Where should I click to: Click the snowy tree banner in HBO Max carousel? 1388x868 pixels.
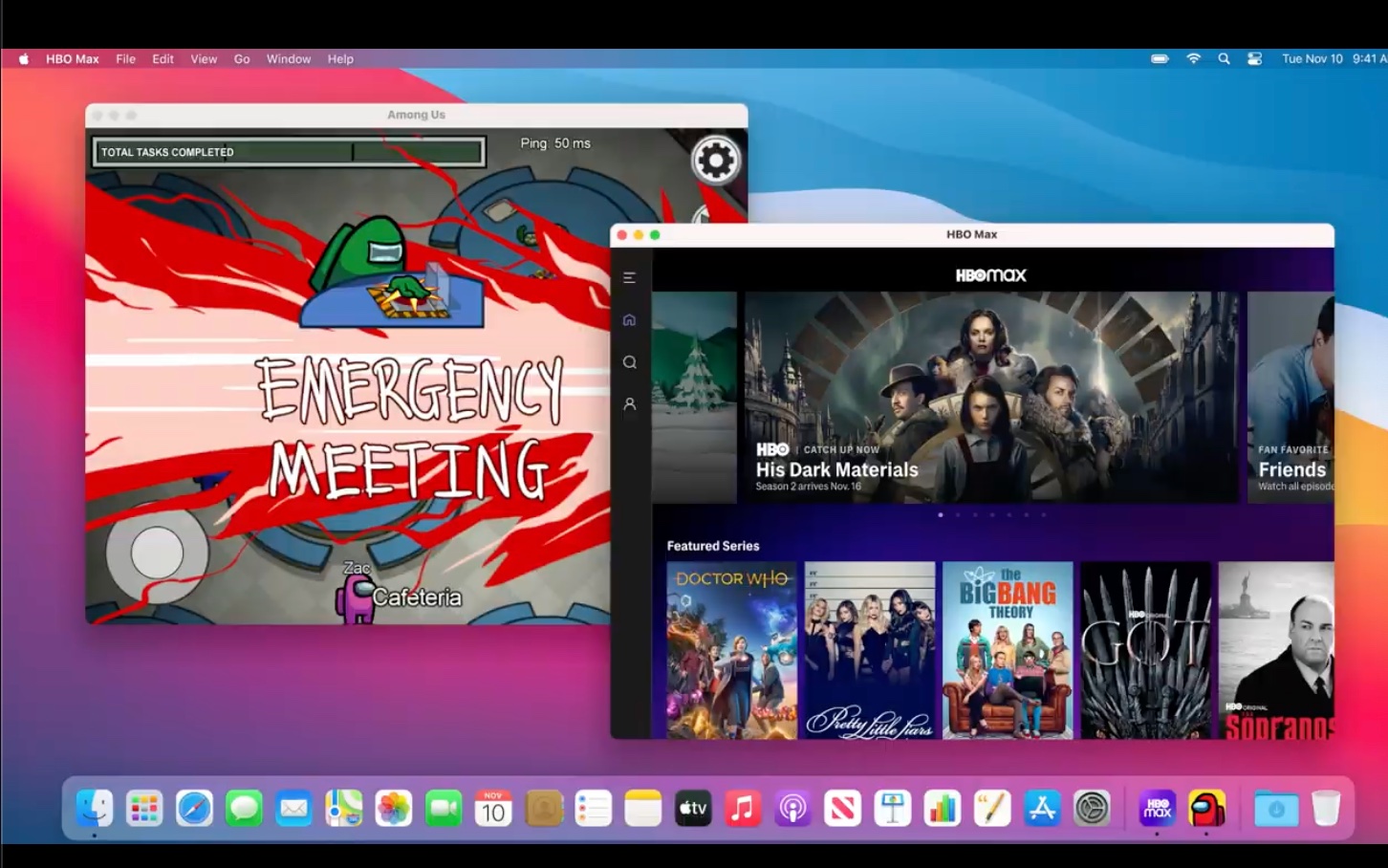point(694,398)
